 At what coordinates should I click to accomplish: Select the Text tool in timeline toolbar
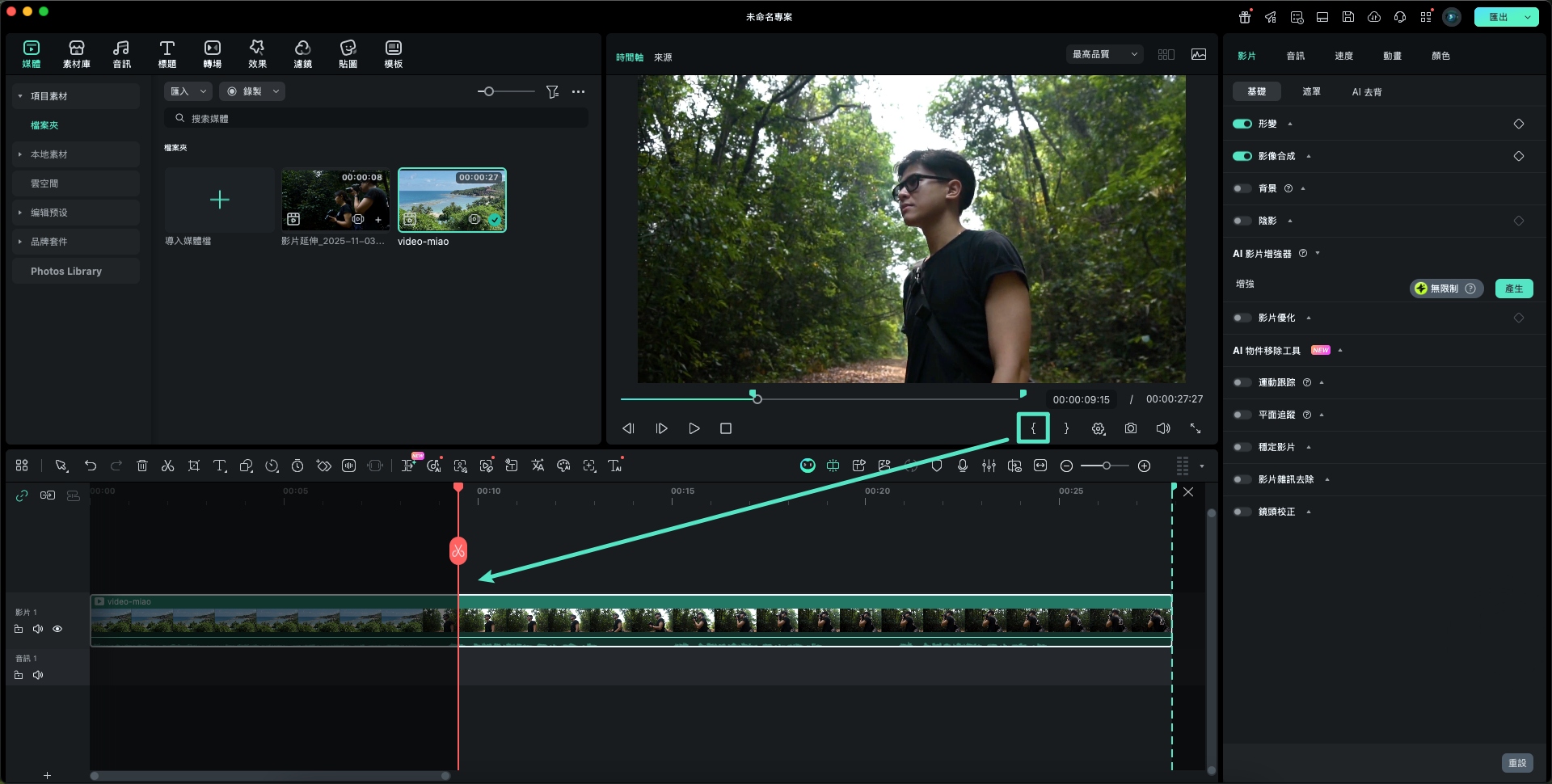[x=220, y=466]
